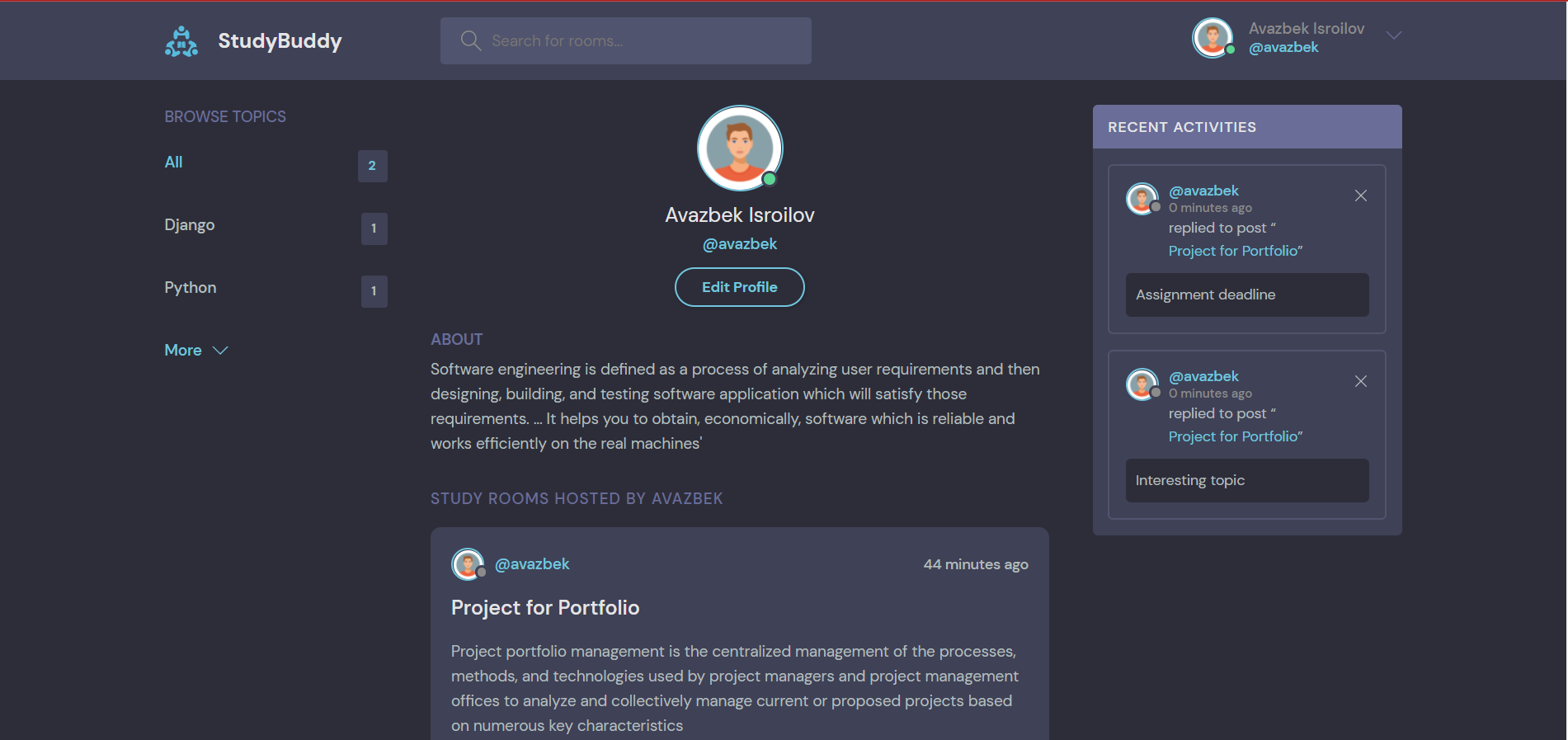This screenshot has width=1568, height=740.
Task: Click the Edit Profile button
Action: pyautogui.click(x=739, y=287)
